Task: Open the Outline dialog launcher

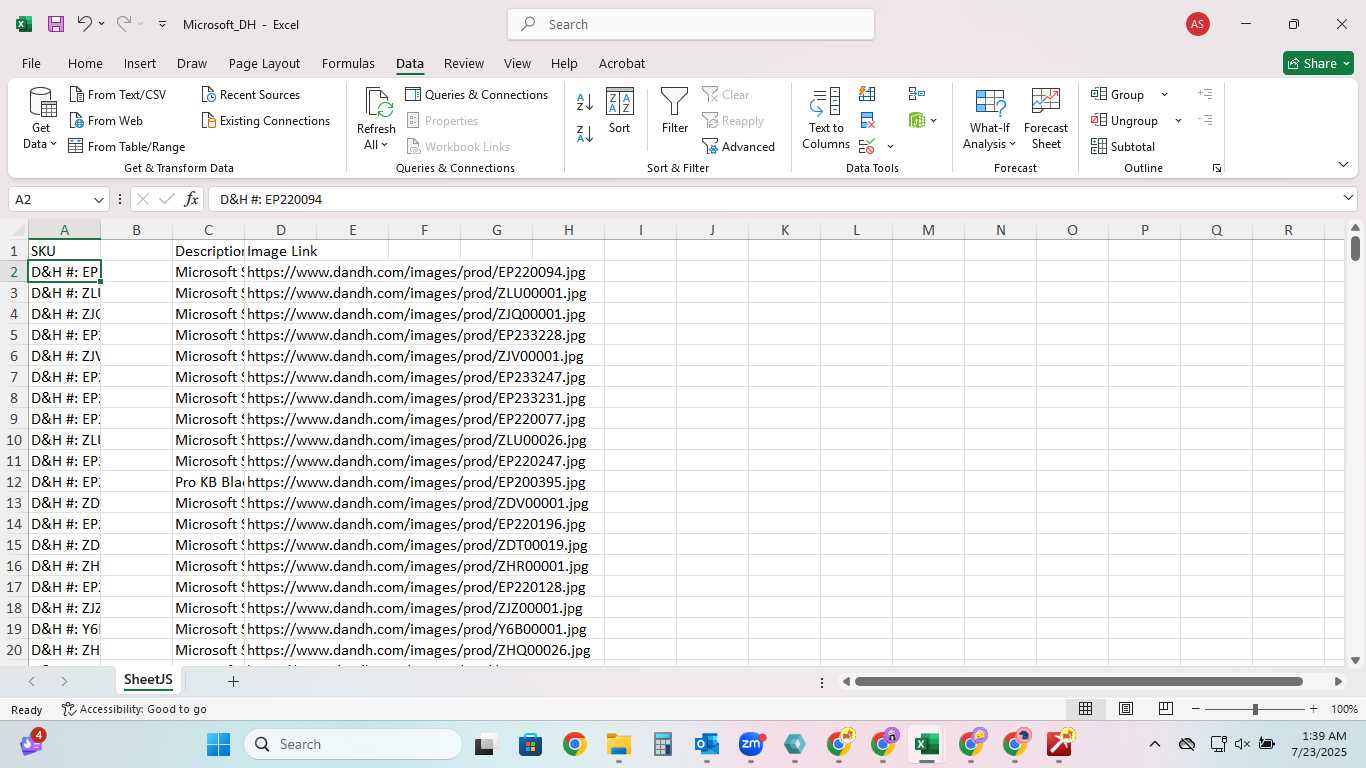Action: tap(1217, 168)
